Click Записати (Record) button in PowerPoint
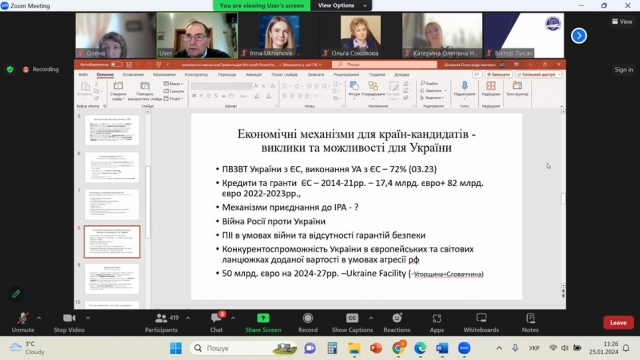This screenshot has height=360, width=640. point(498,75)
